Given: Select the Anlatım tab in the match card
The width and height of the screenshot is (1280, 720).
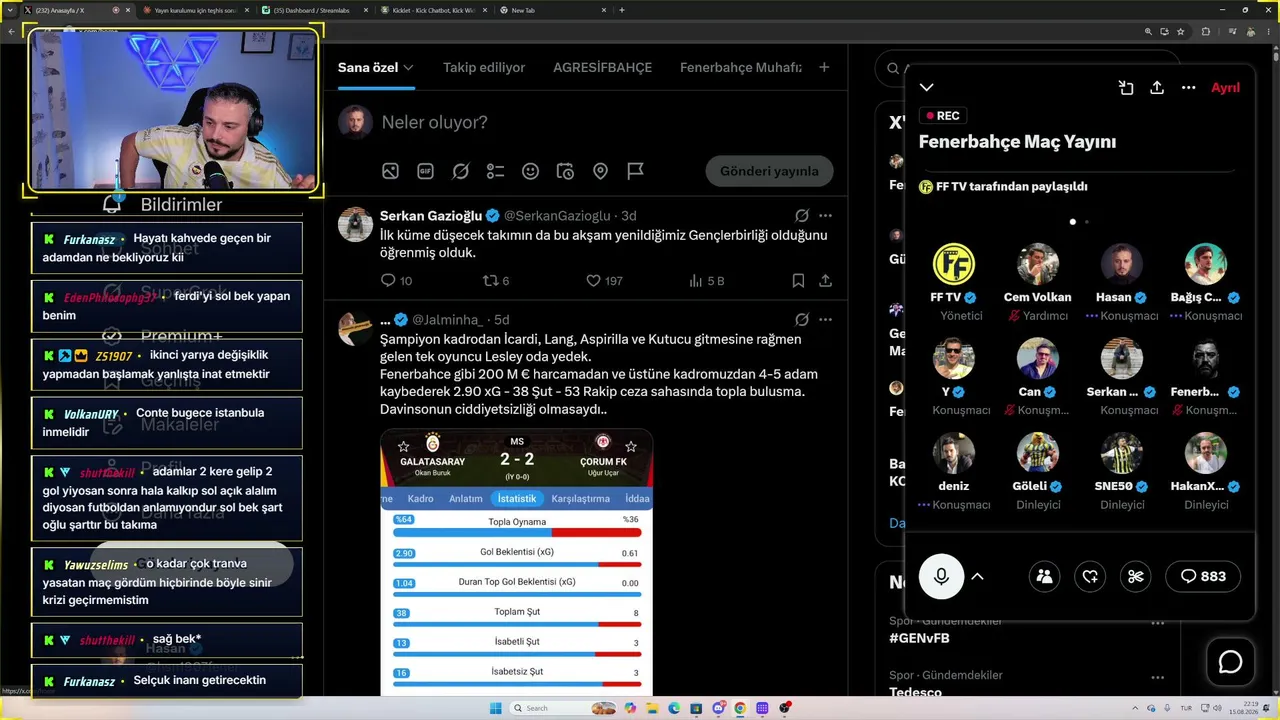Looking at the screenshot, I should coord(466,498).
